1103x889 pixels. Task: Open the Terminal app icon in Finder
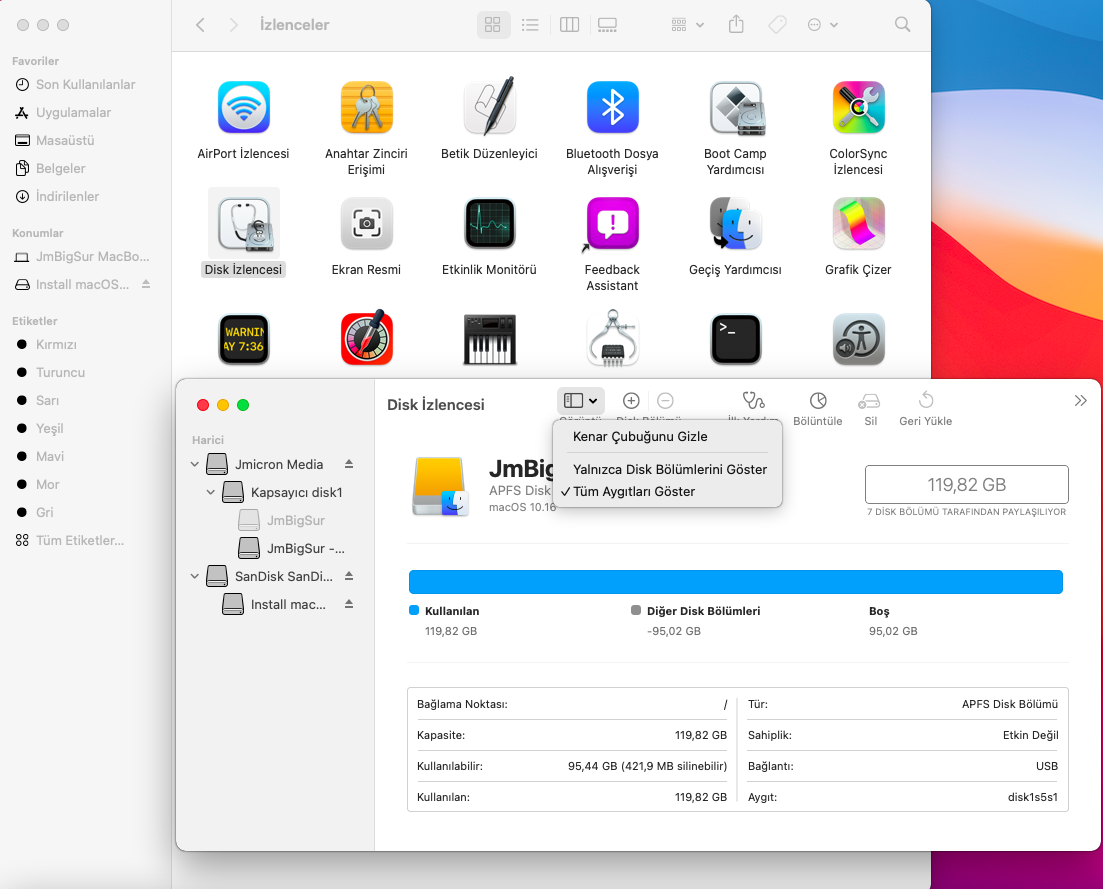pos(735,340)
